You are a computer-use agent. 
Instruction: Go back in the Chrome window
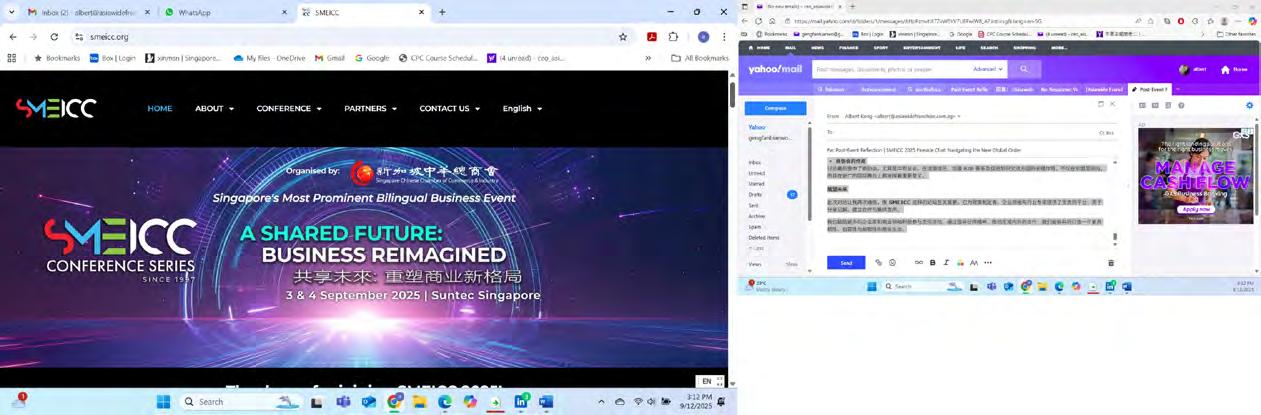click(13, 37)
